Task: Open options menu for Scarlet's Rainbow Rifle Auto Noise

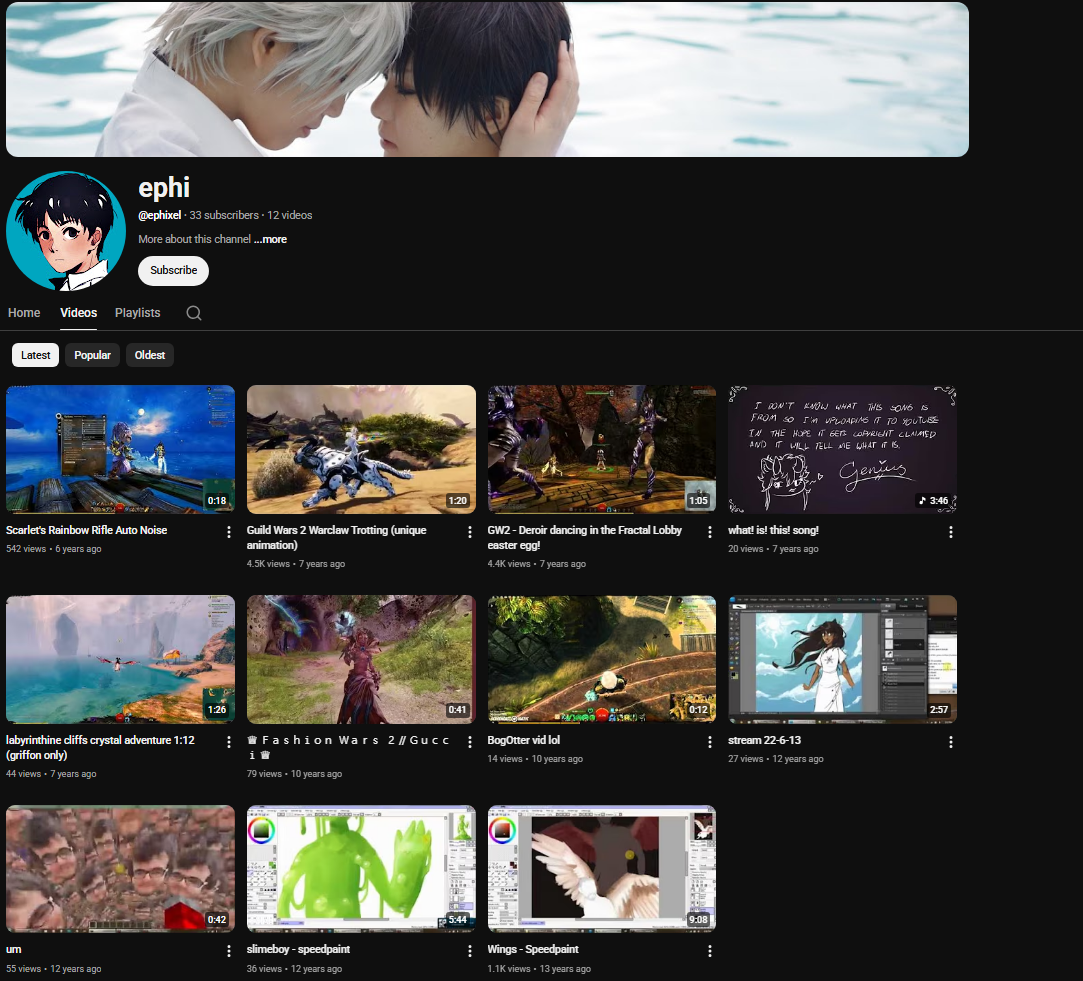Action: 229,532
